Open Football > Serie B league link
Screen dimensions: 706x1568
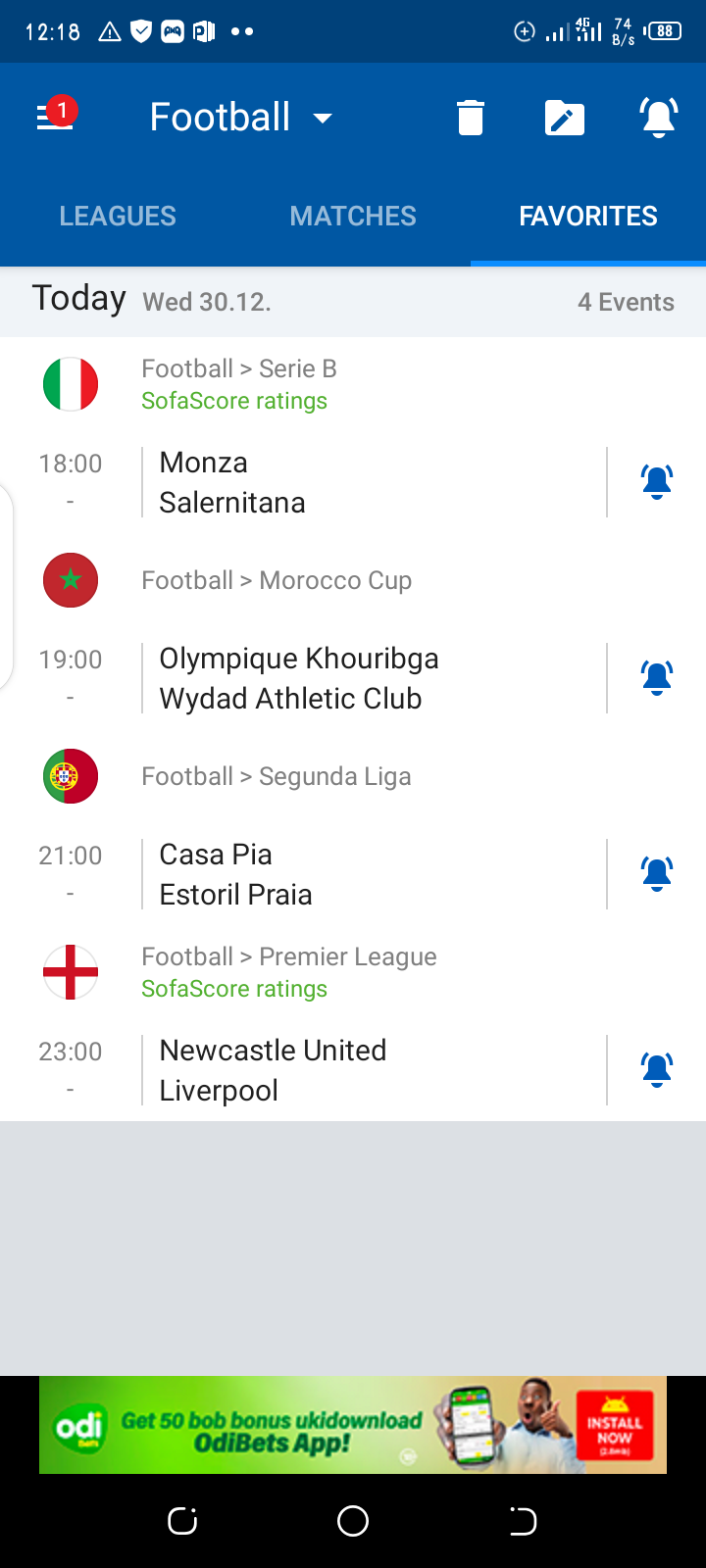tap(239, 369)
